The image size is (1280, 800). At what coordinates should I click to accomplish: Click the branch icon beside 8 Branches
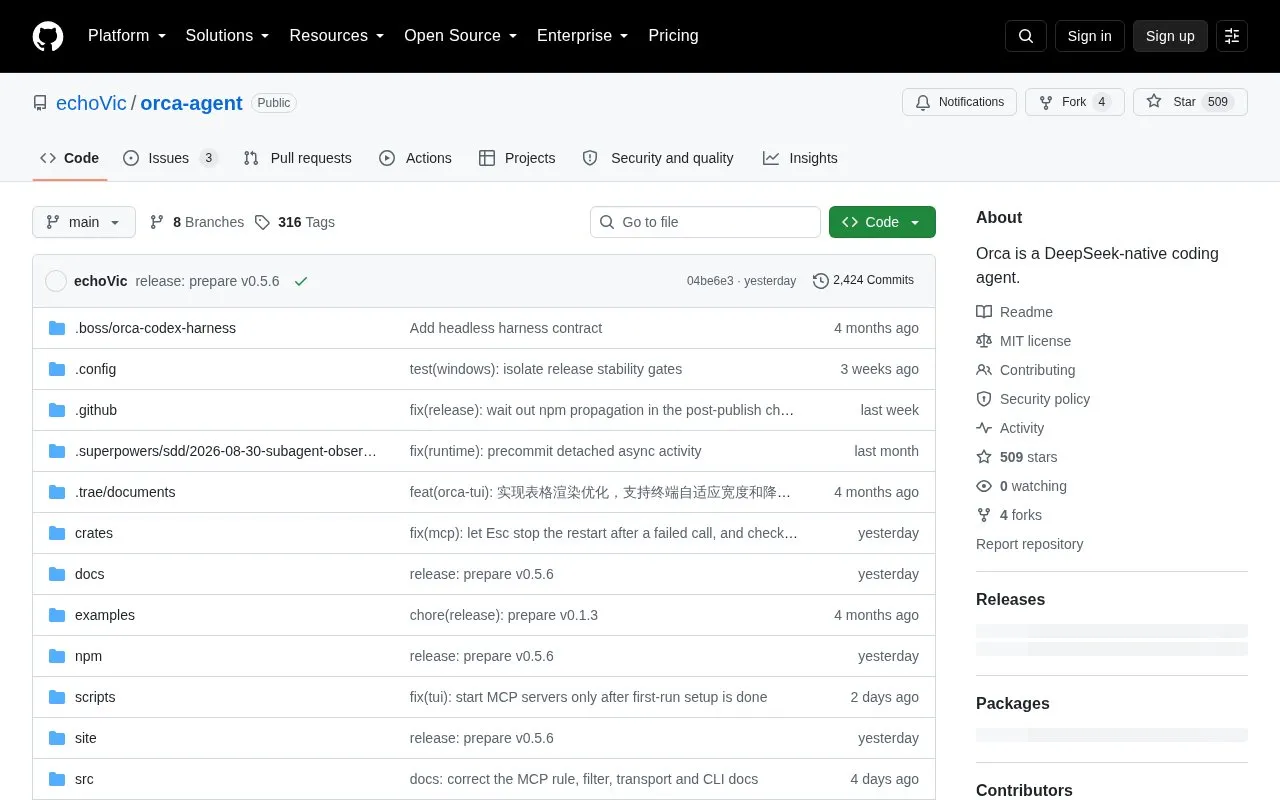[157, 222]
